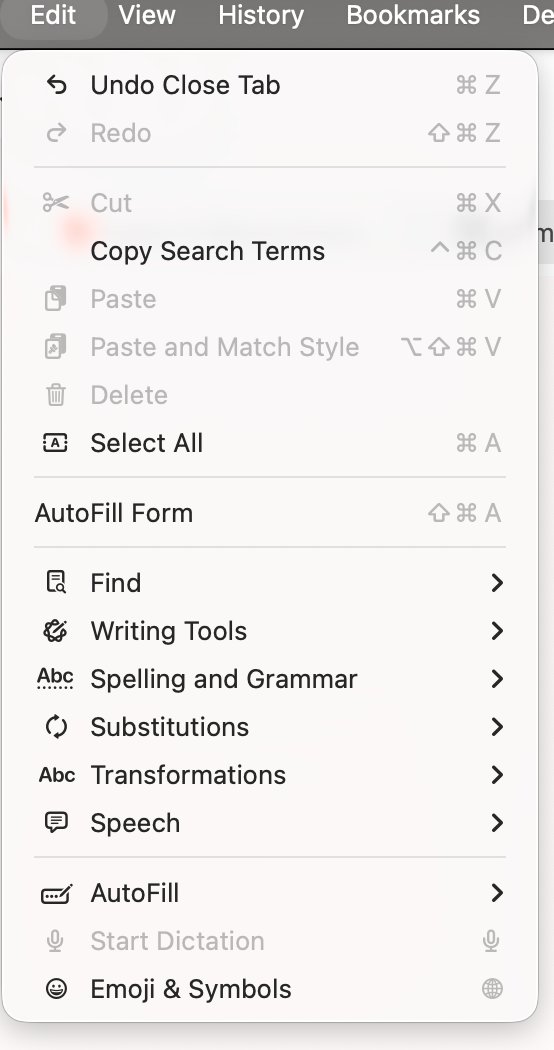
Task: Click the Substitutions circular arrows icon
Action: click(x=56, y=727)
